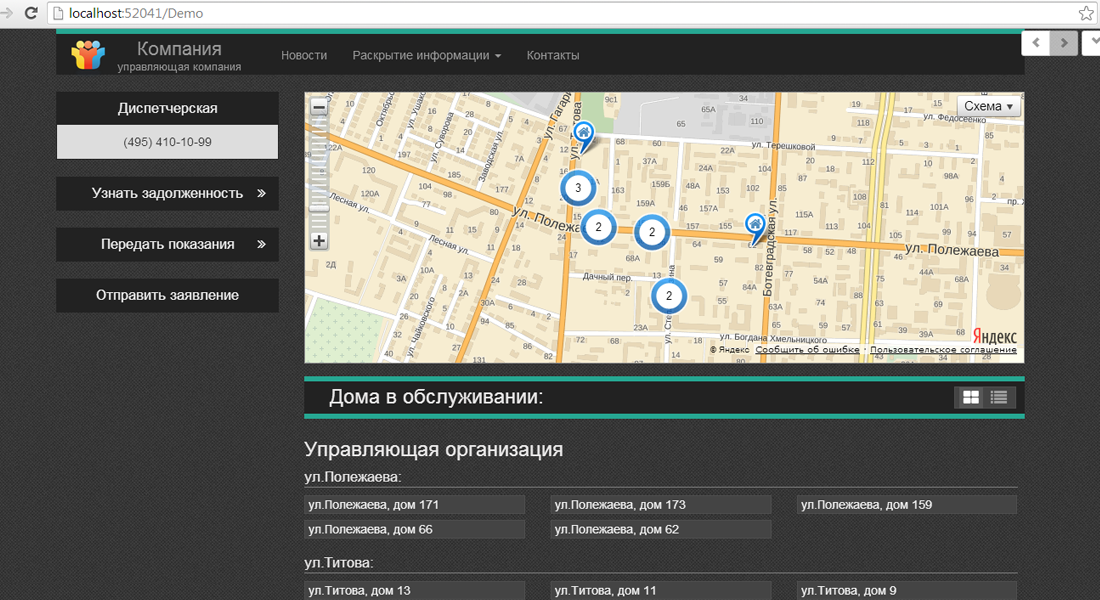Click the house marker near ул. Гагарина

point(584,134)
